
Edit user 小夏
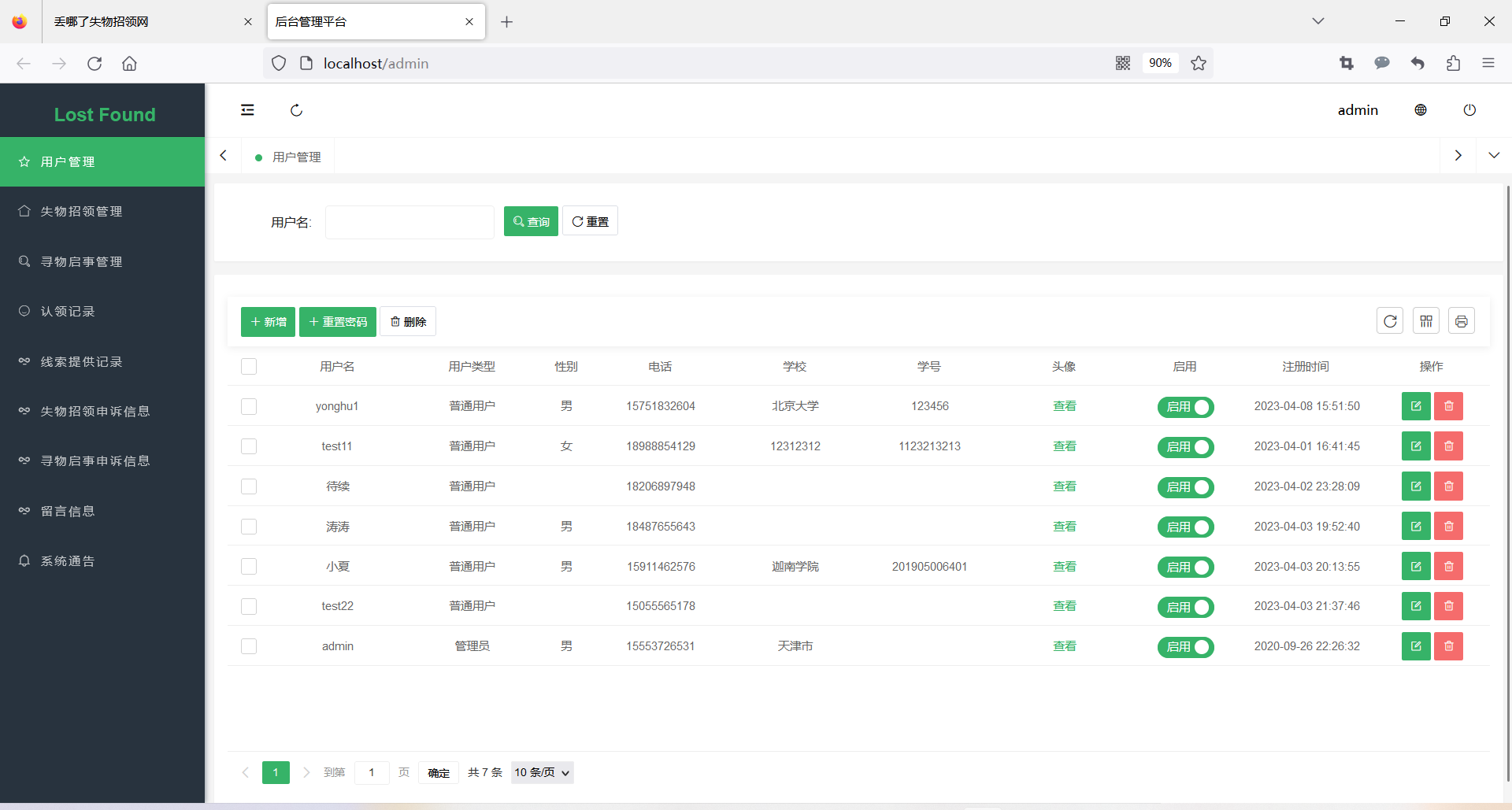pos(1416,567)
